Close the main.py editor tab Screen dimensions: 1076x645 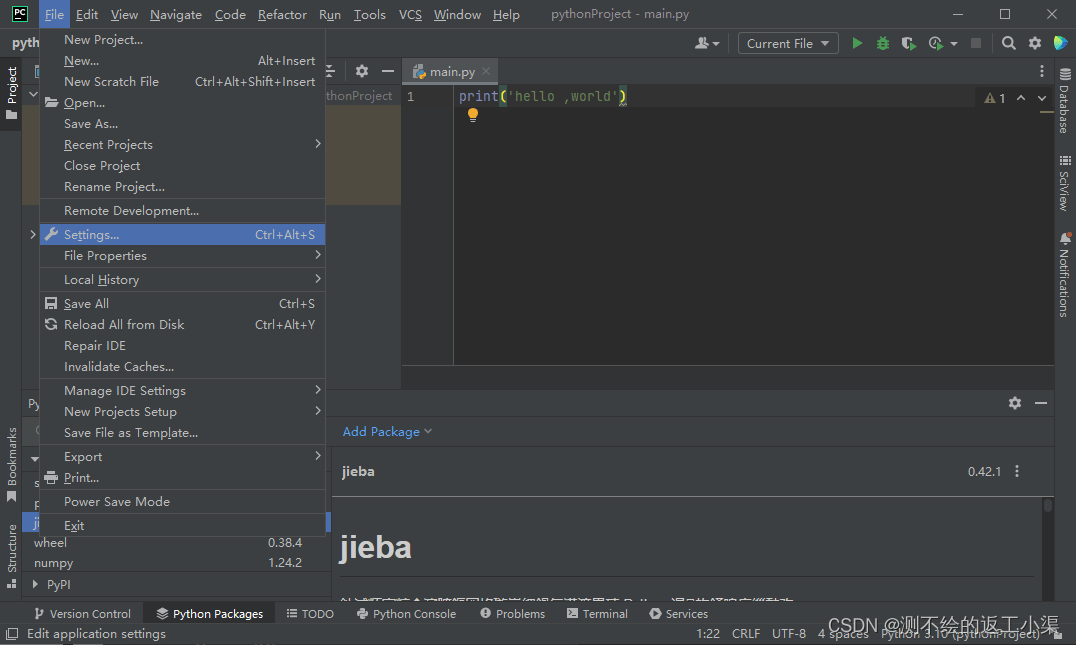point(486,71)
